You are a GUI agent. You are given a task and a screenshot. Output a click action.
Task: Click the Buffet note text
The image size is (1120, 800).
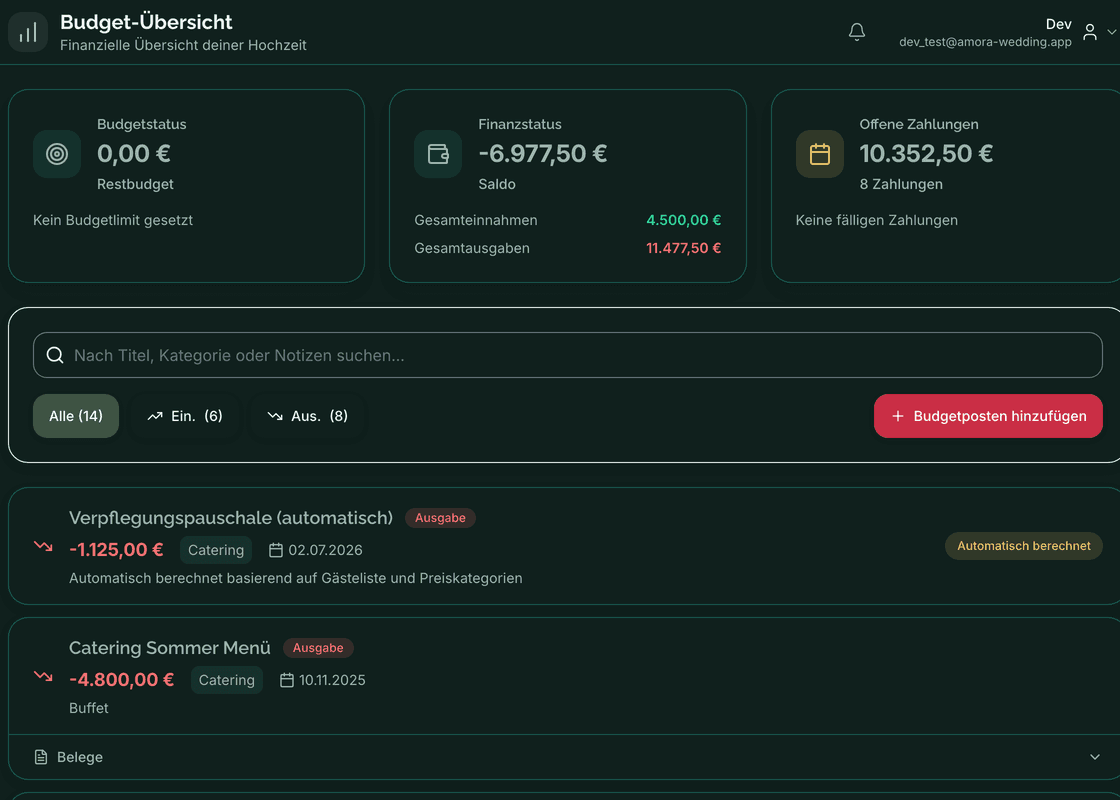pos(89,708)
